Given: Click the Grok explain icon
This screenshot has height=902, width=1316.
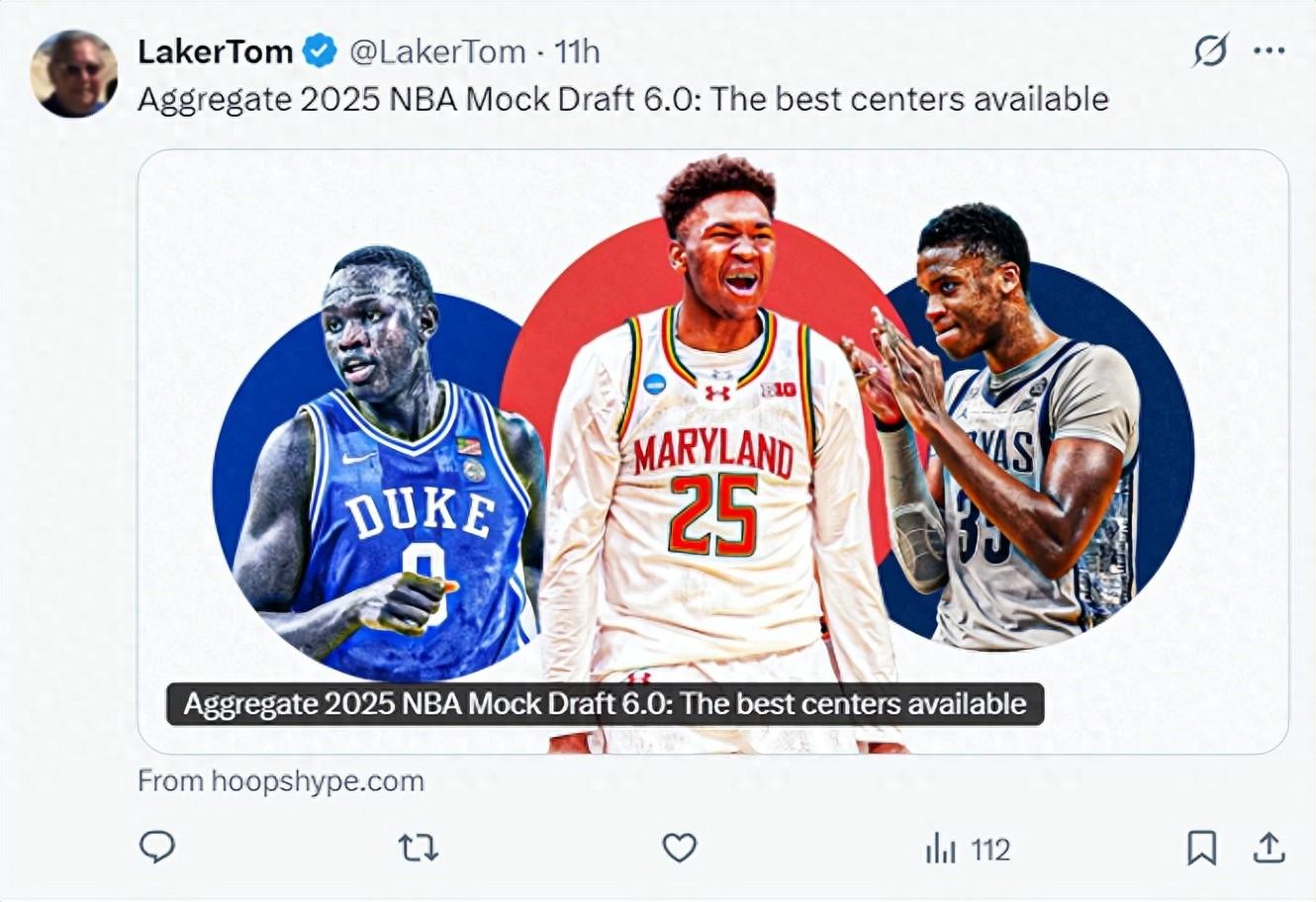Looking at the screenshot, I should [x=1210, y=50].
